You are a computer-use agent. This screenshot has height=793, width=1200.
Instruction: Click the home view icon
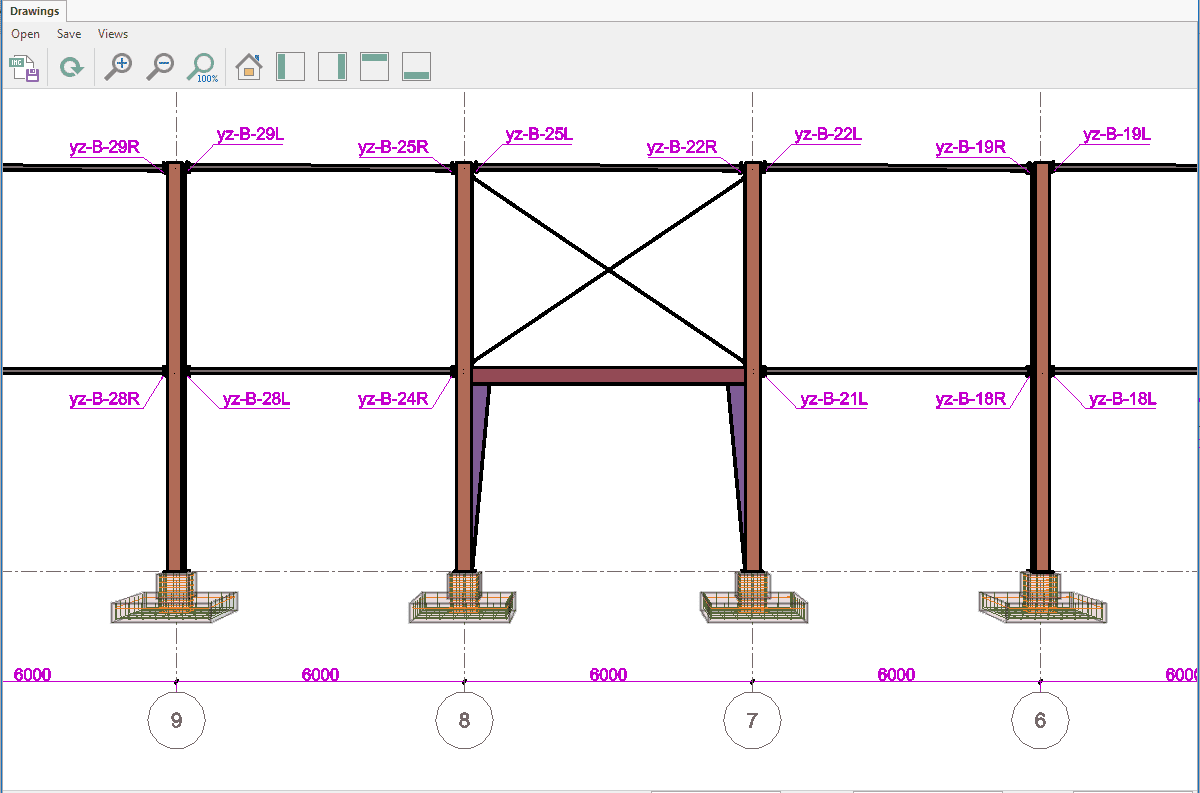248,67
